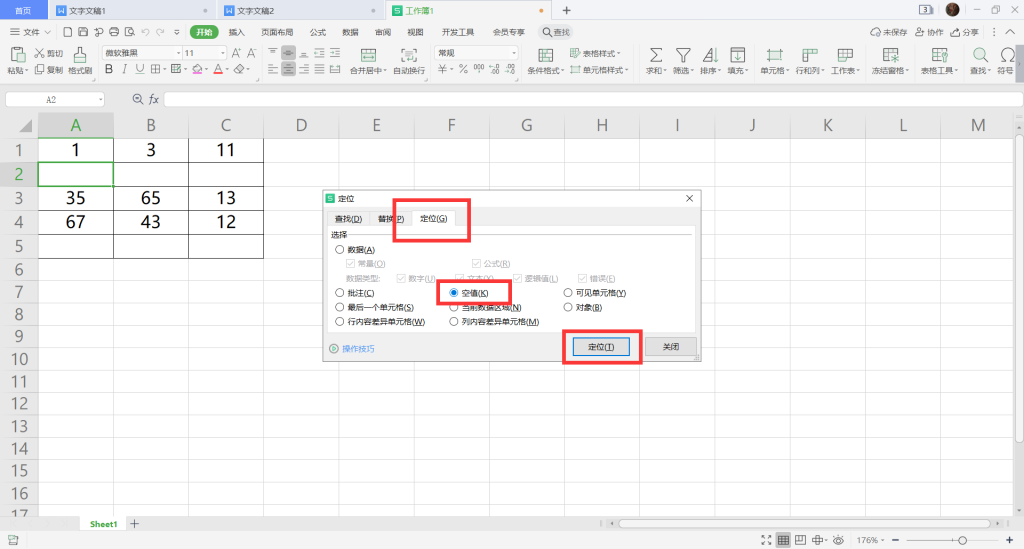Viewport: 1024px width, 549px height.
Task: Click Freeze Panes (冻结窗格) icon
Action: click(890, 55)
